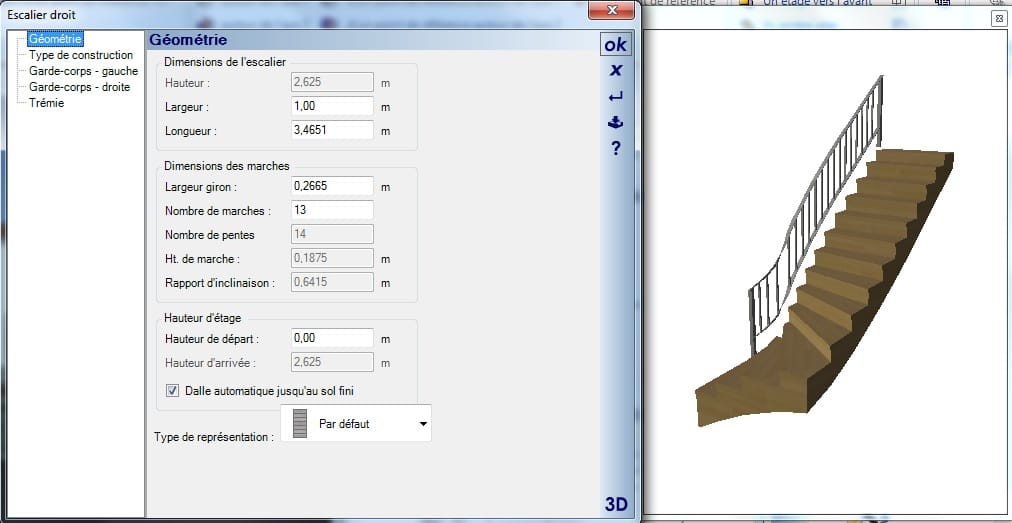The height and width of the screenshot is (523, 1012).
Task: Open help with the question mark icon
Action: point(616,149)
